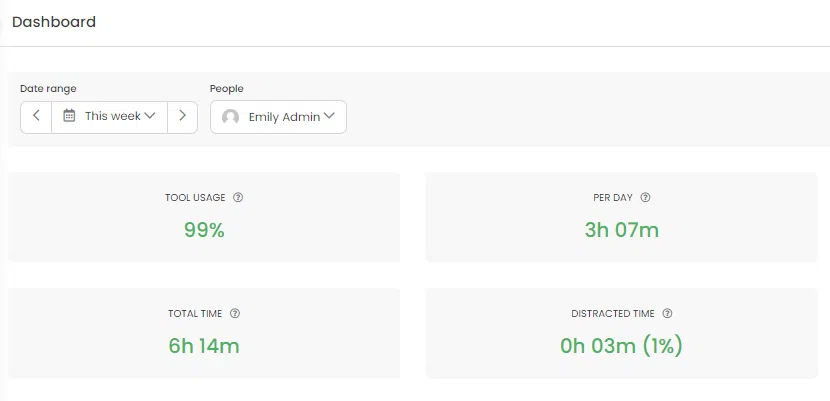Open the Emily Admin people dropdown
830x401 pixels.
(x=278, y=117)
